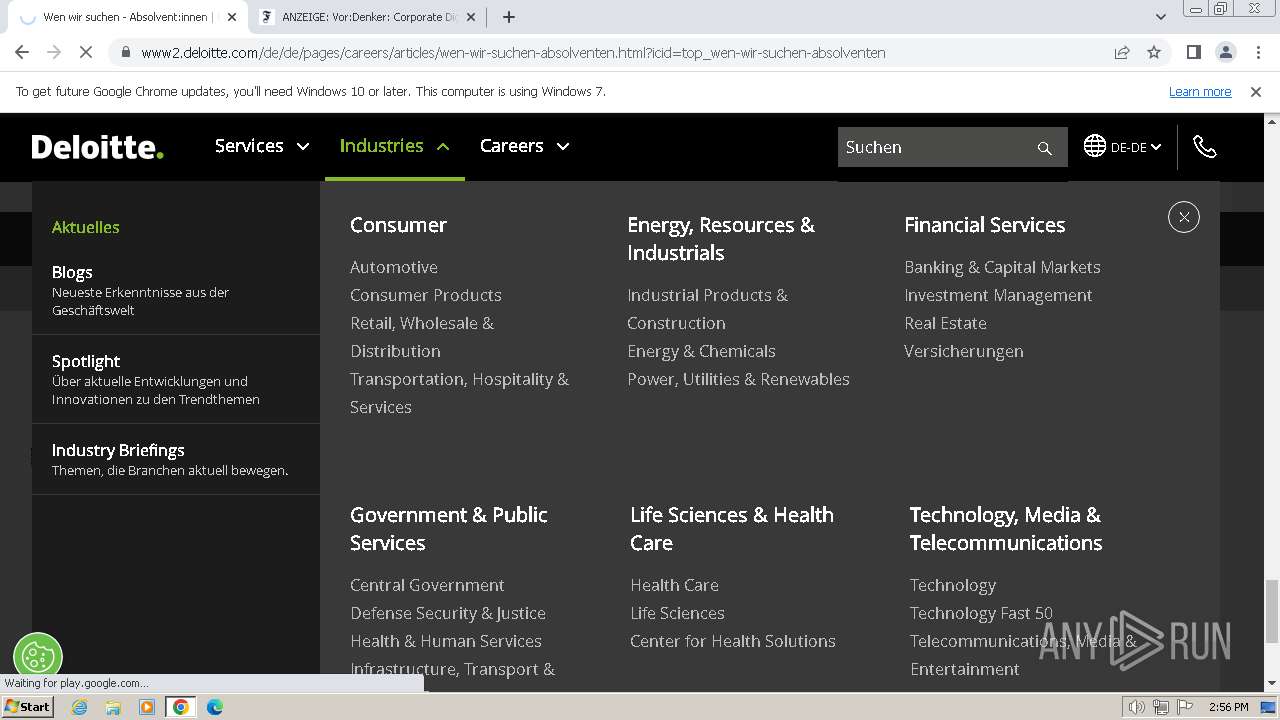
Task: Click the search magnifier icon
Action: (1044, 148)
